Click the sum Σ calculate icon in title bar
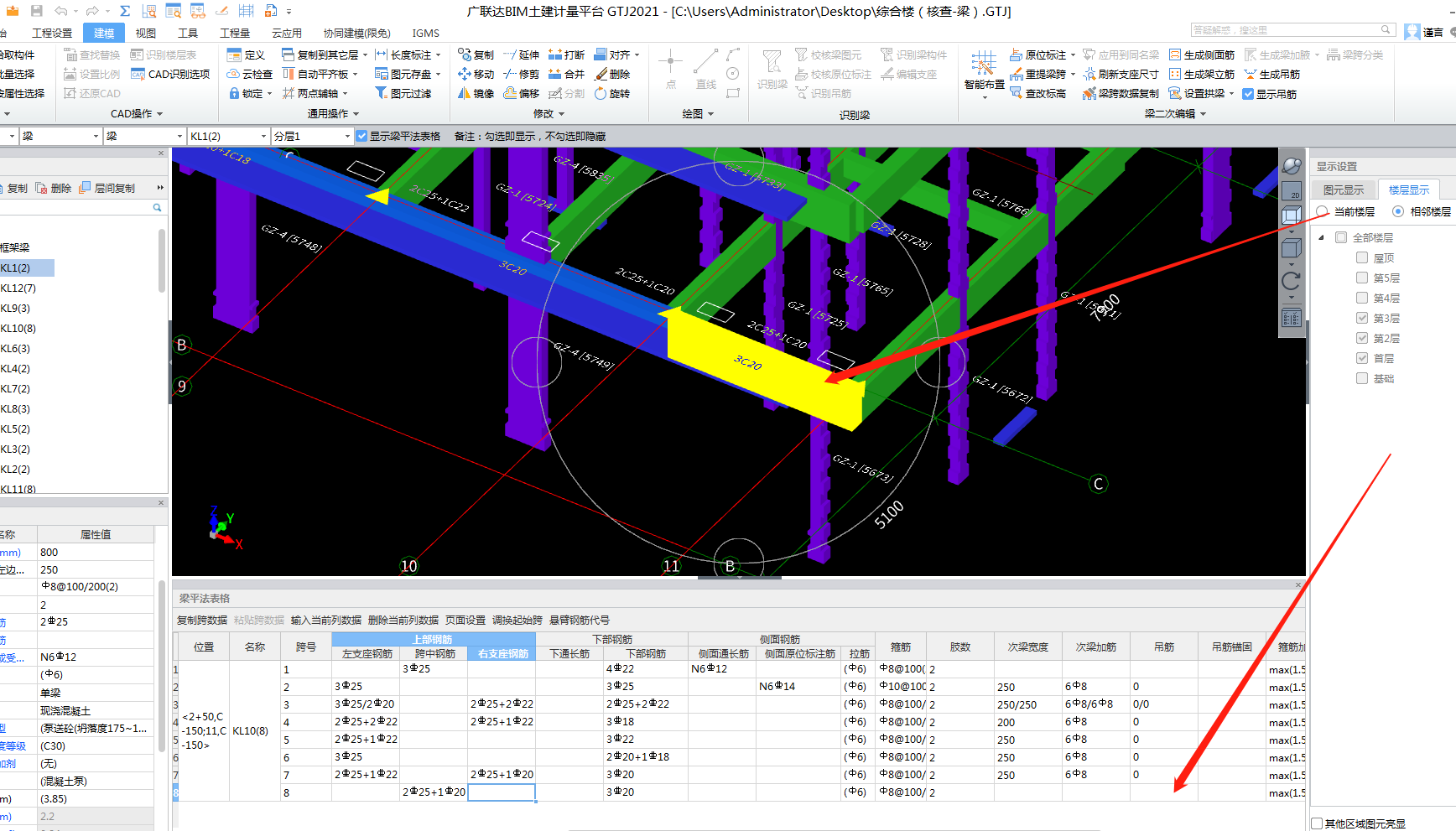This screenshot has height=831, width=1456. point(124,11)
